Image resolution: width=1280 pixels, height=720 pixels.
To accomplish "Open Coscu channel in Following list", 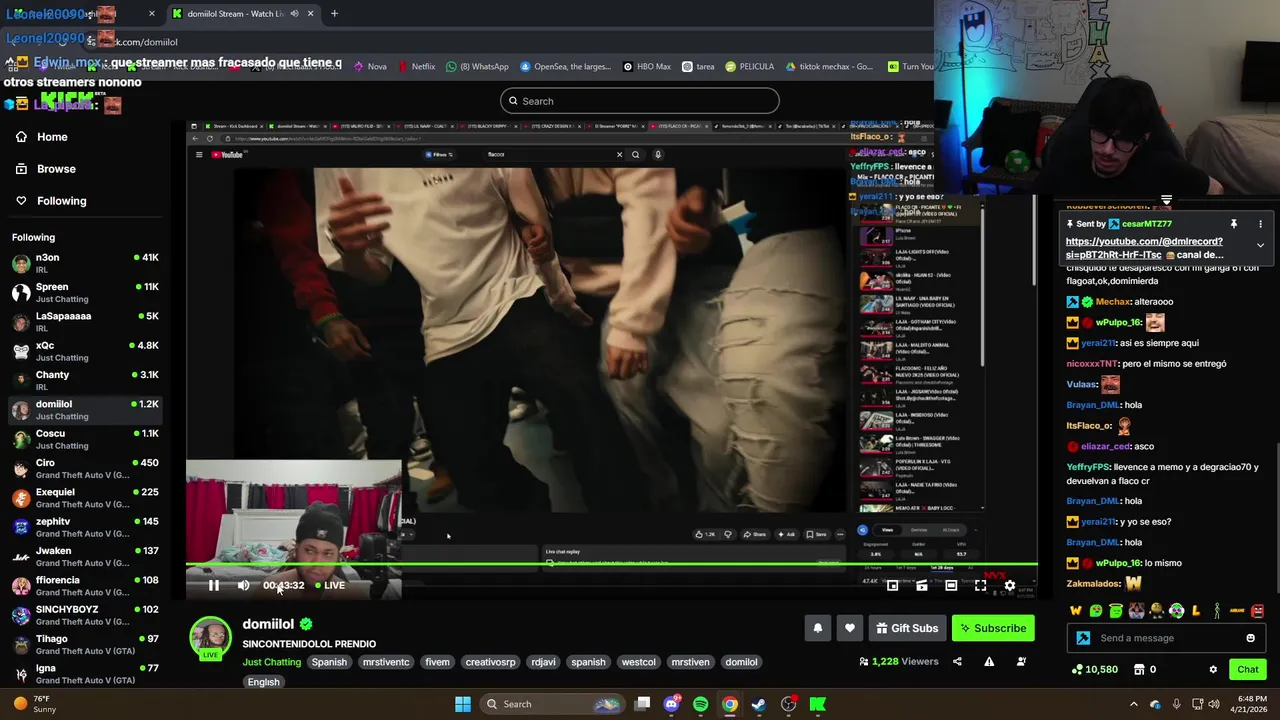I will tap(85, 439).
